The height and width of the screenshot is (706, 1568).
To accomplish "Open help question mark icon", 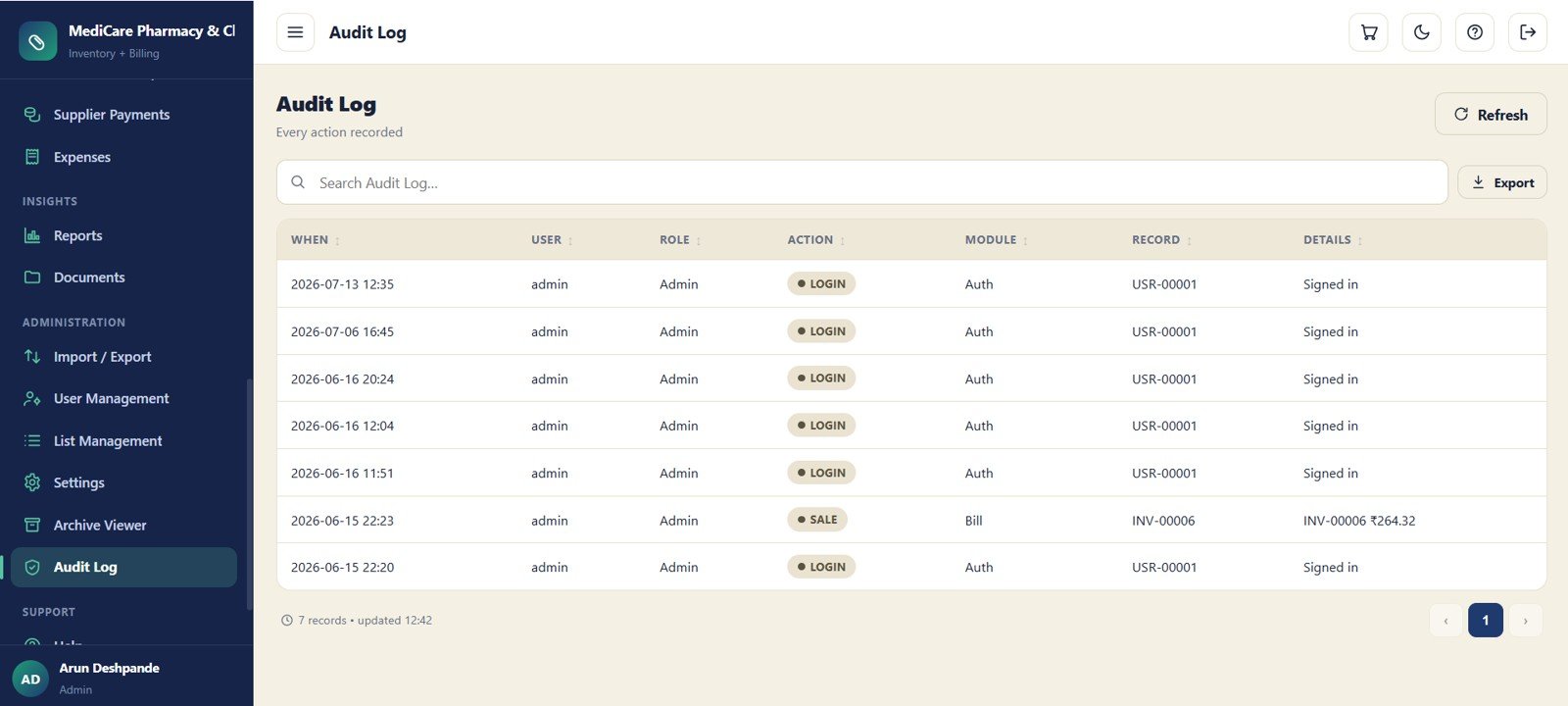I will 1475,32.
